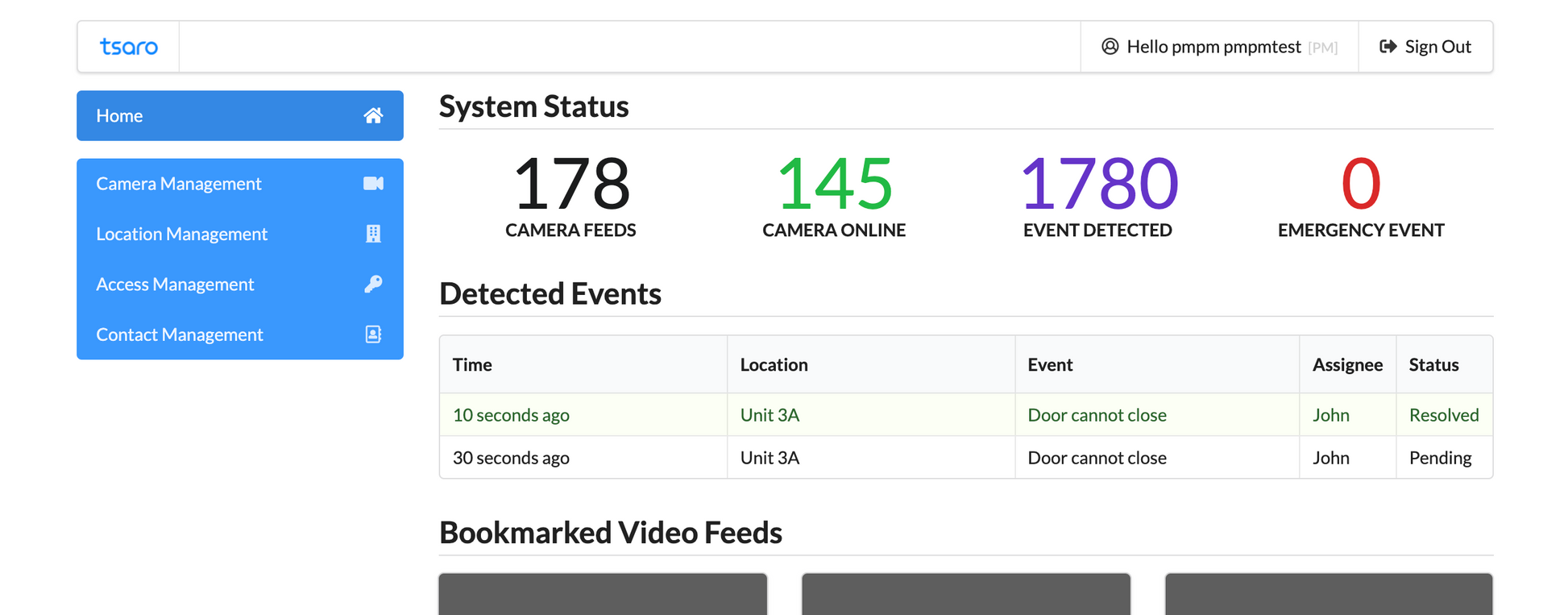The width and height of the screenshot is (1568, 615).
Task: Open the Camera Management menu item
Action: tap(179, 184)
